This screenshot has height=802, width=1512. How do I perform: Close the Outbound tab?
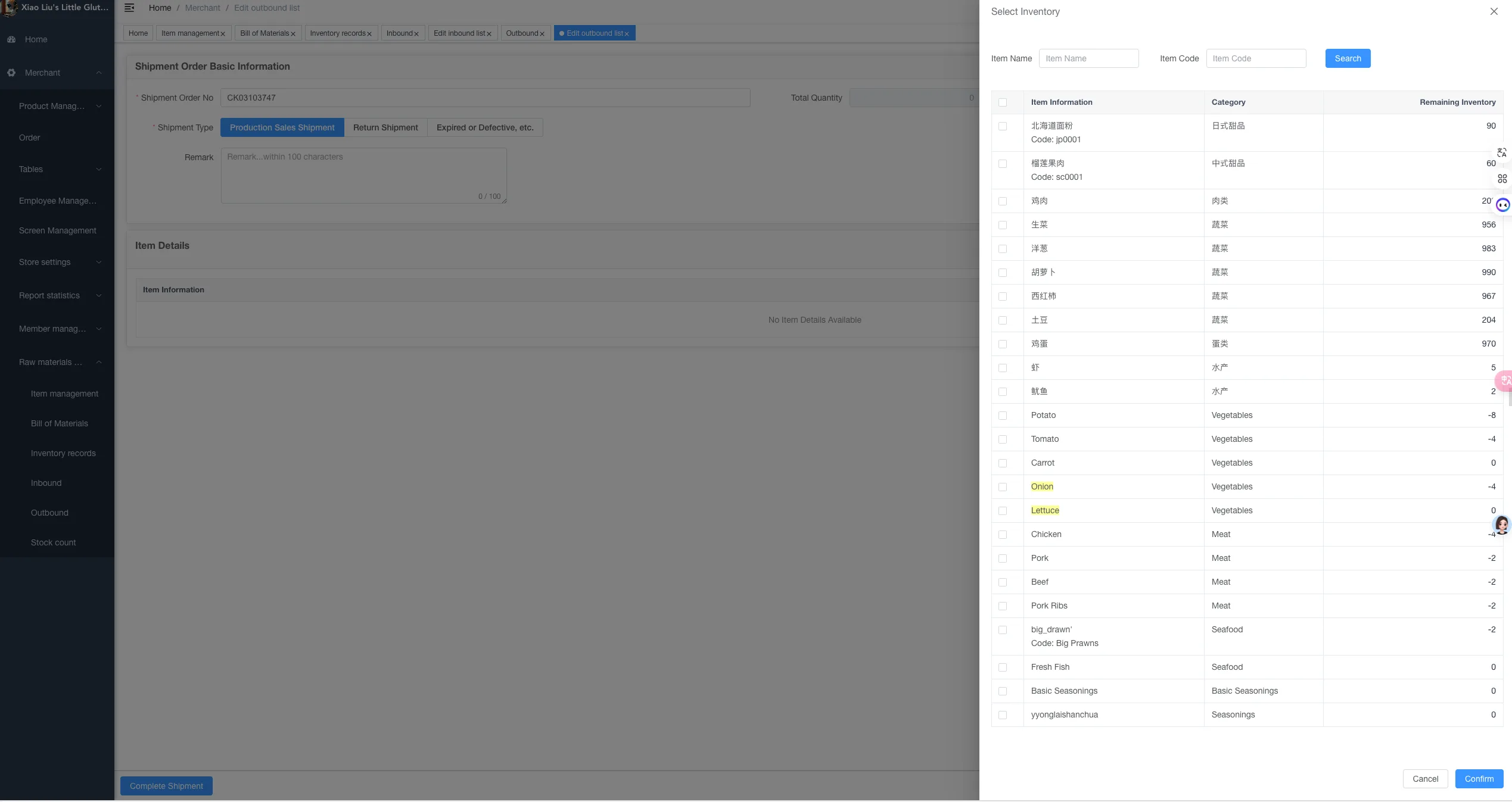click(x=542, y=34)
